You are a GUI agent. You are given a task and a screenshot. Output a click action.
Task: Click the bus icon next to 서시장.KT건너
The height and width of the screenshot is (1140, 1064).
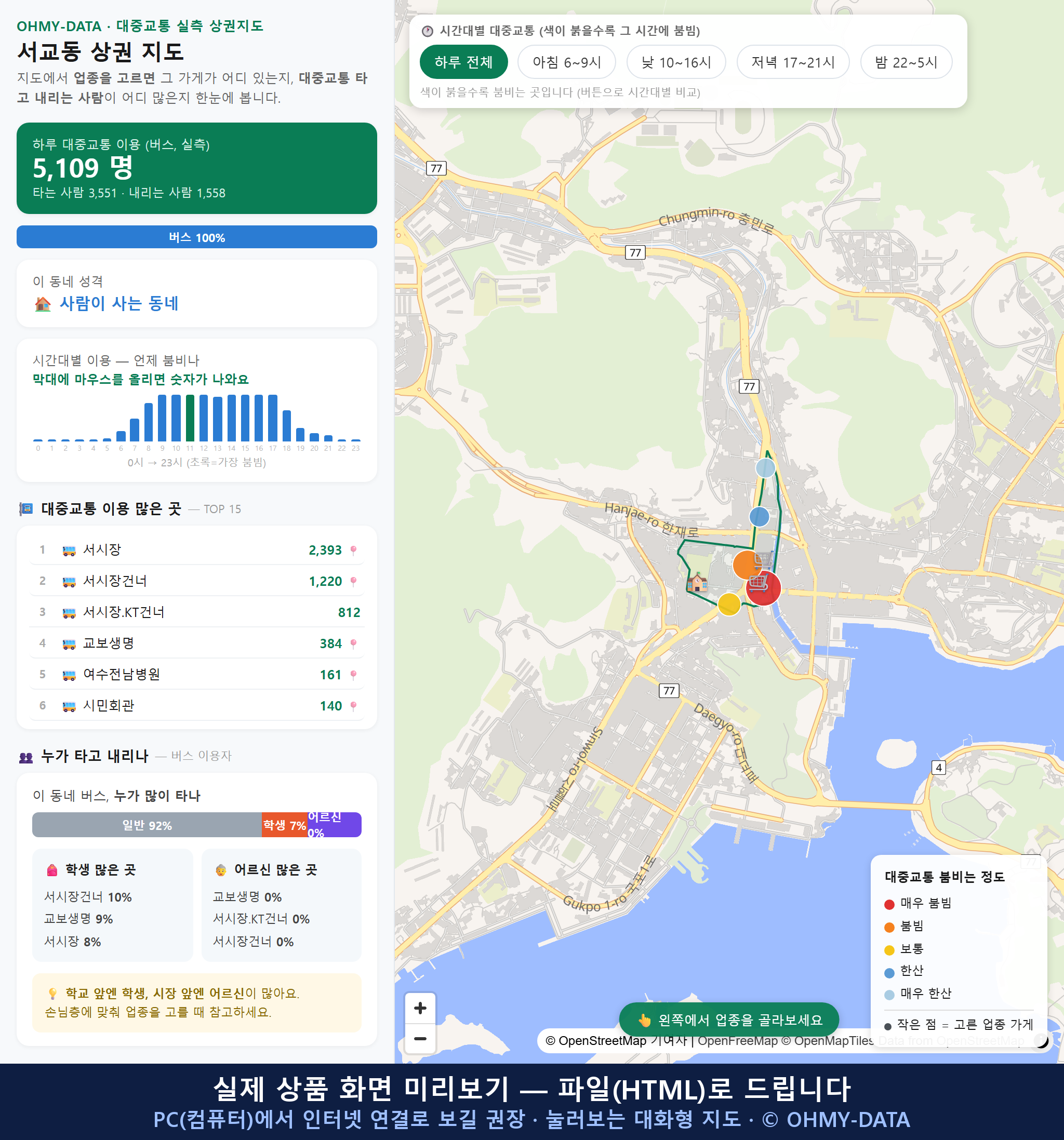[69, 613]
